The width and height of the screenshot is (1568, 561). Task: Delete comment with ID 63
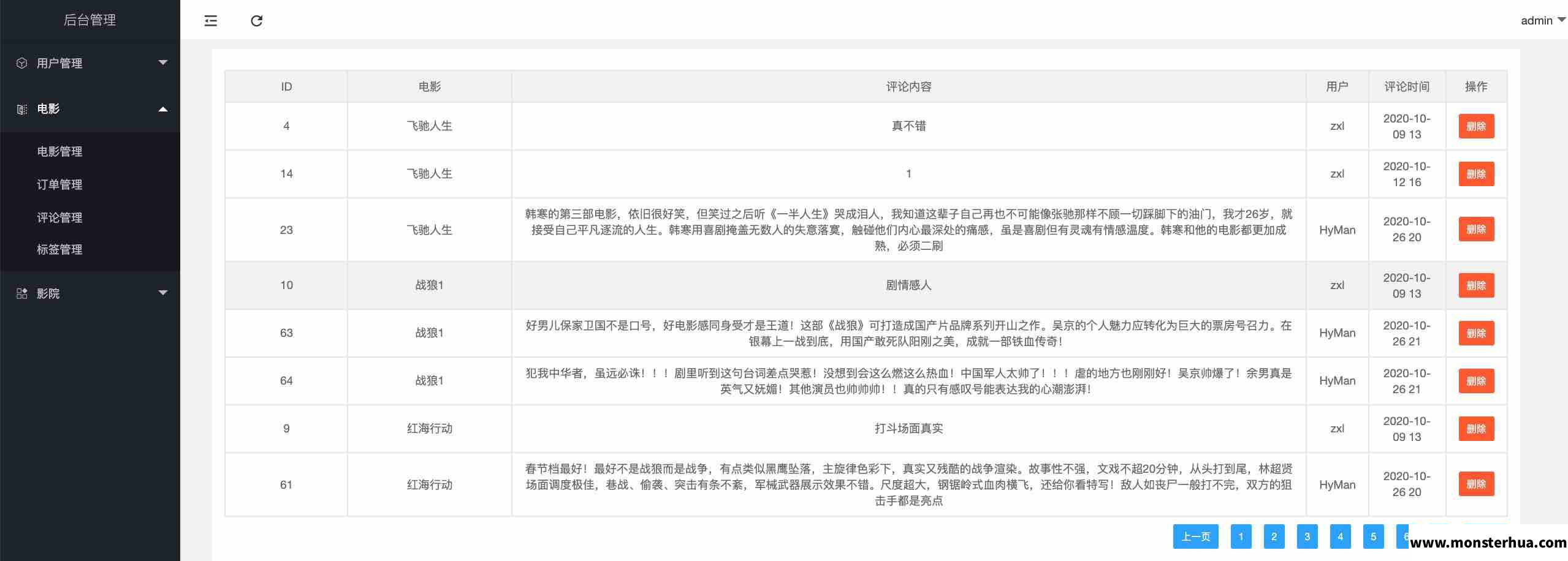click(1476, 333)
